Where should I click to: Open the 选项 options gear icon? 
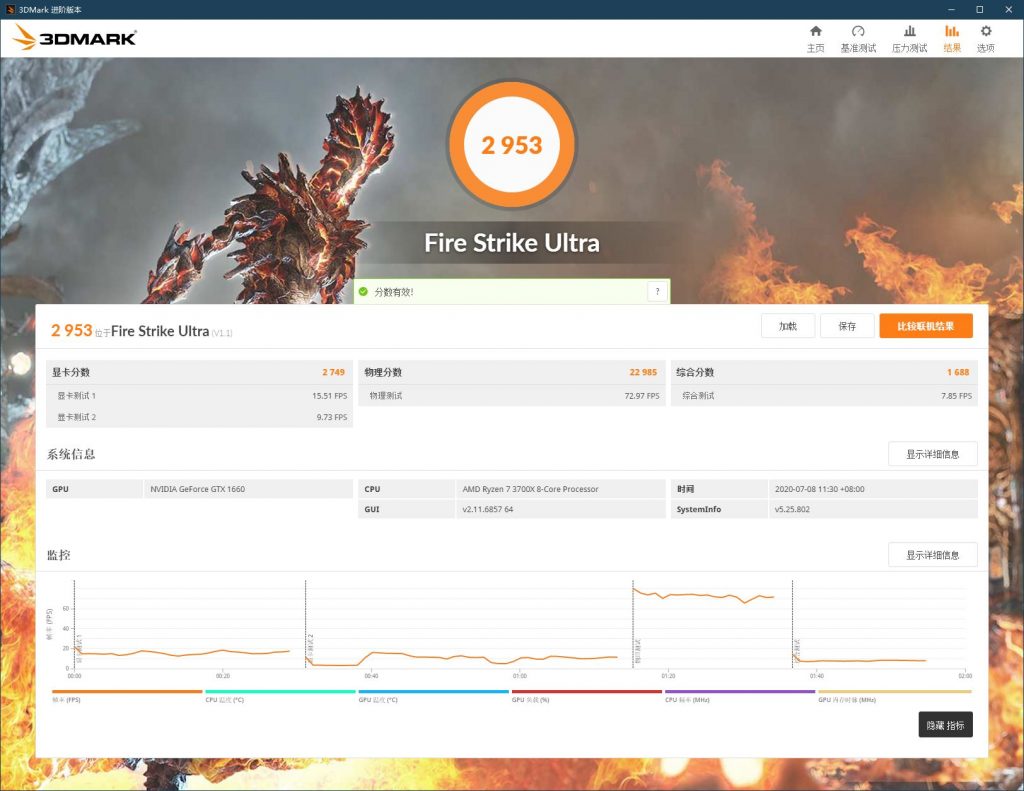tap(986, 31)
